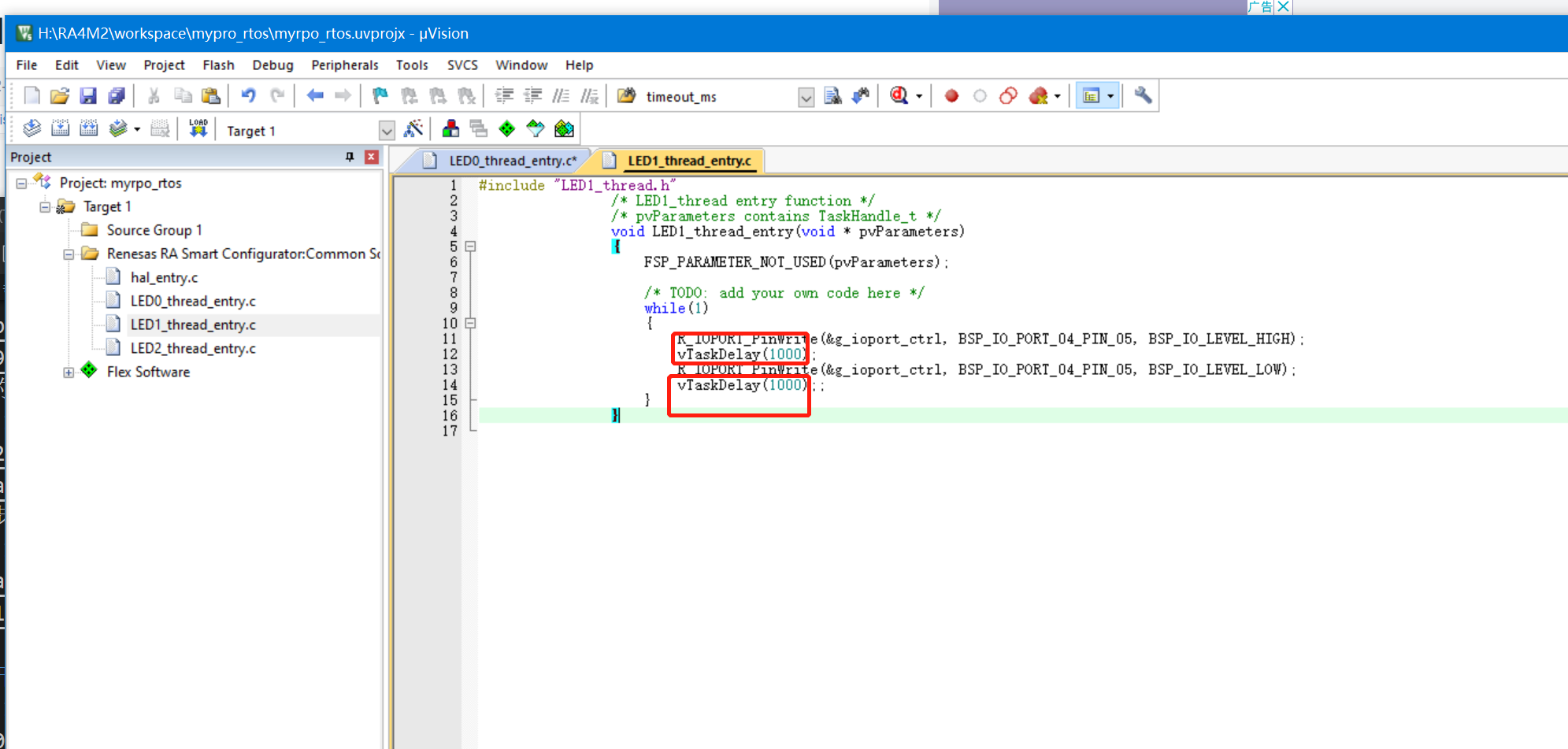This screenshot has height=749, width=1568.
Task: Open the Configuration wrench icon
Action: click(x=1143, y=96)
